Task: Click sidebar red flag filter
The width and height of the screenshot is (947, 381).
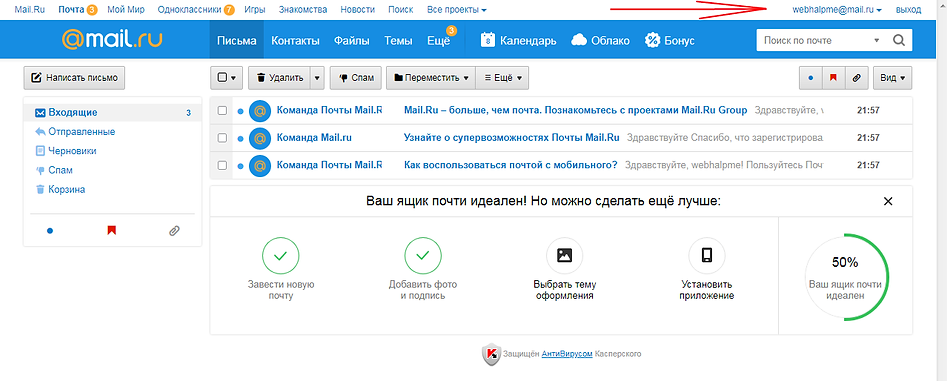Action: point(111,231)
